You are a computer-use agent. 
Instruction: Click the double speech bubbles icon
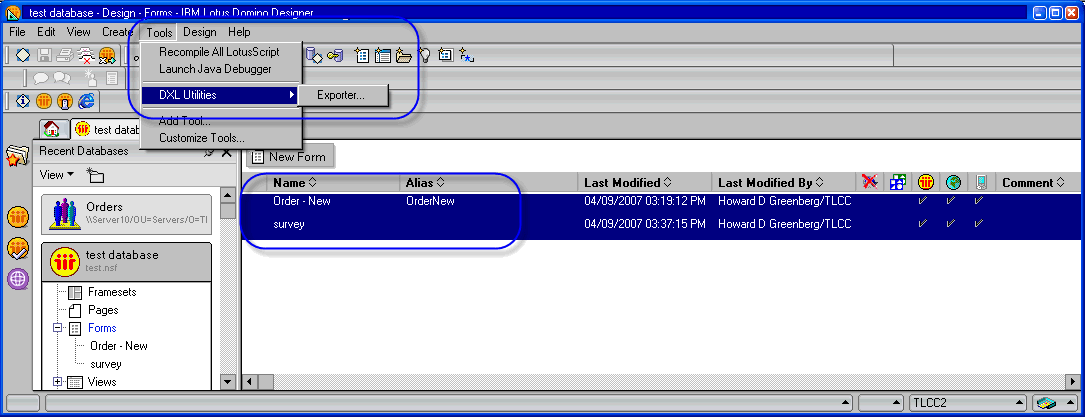(62, 78)
